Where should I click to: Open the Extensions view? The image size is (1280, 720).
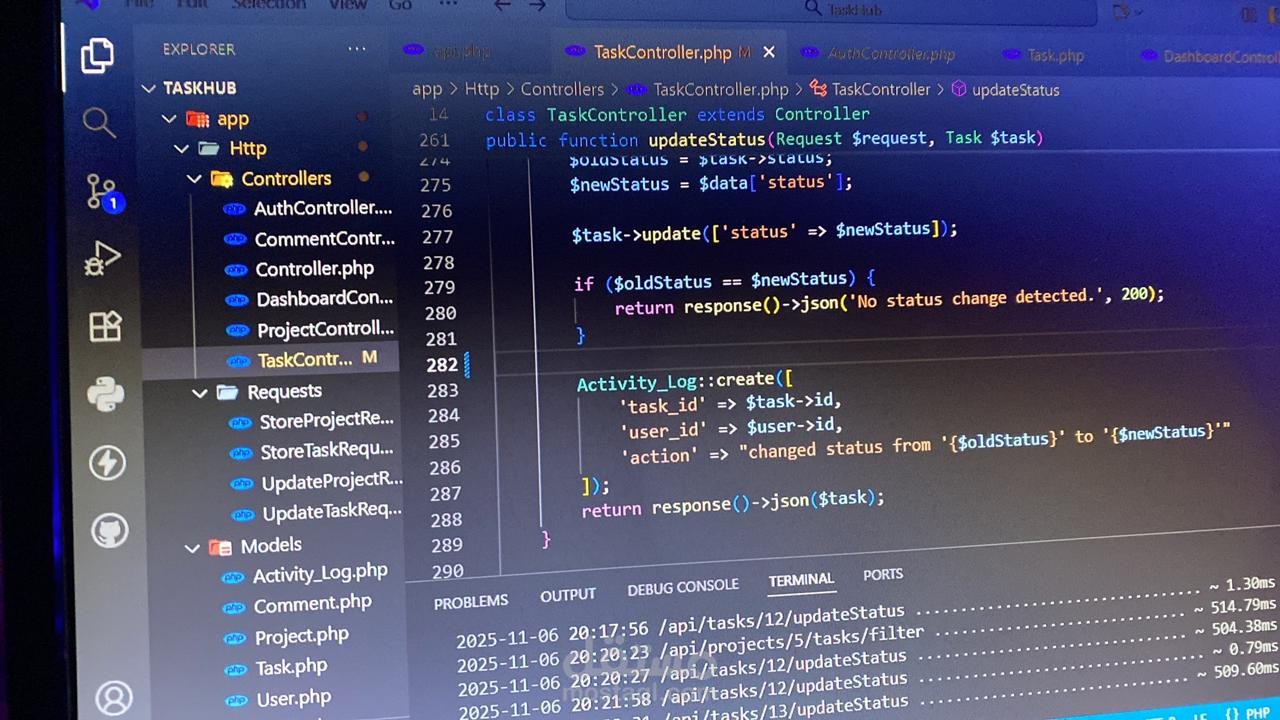[x=105, y=326]
